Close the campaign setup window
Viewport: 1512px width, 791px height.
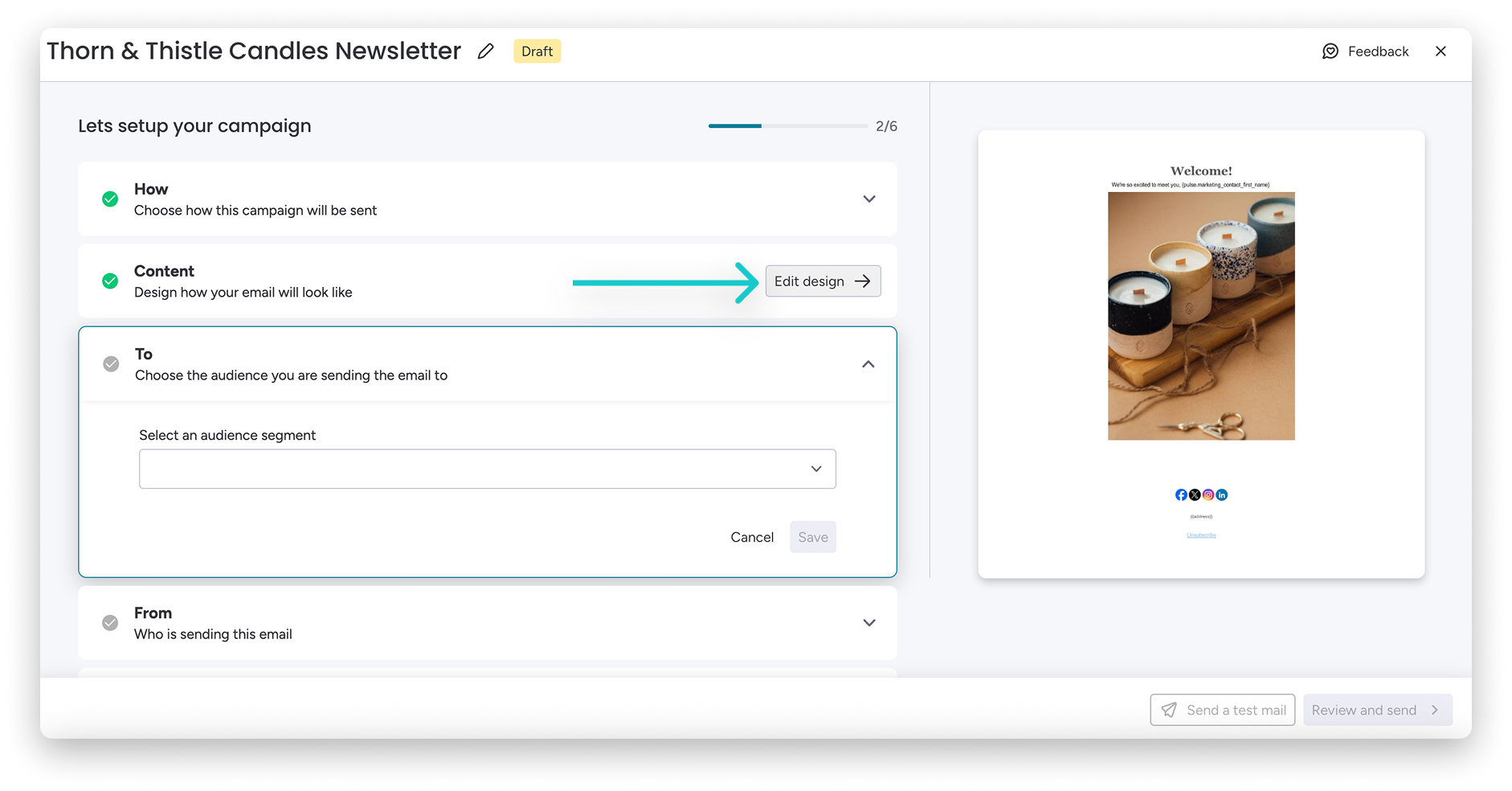tap(1440, 51)
